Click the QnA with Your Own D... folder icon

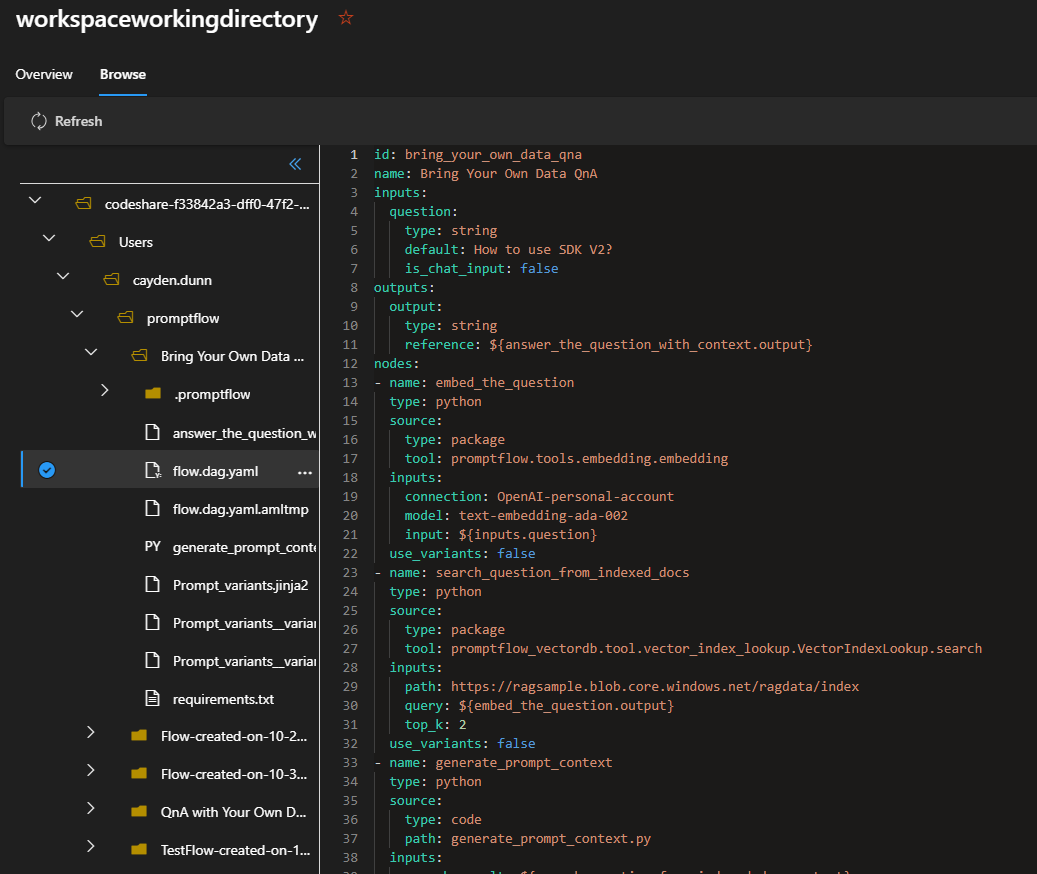click(x=139, y=811)
